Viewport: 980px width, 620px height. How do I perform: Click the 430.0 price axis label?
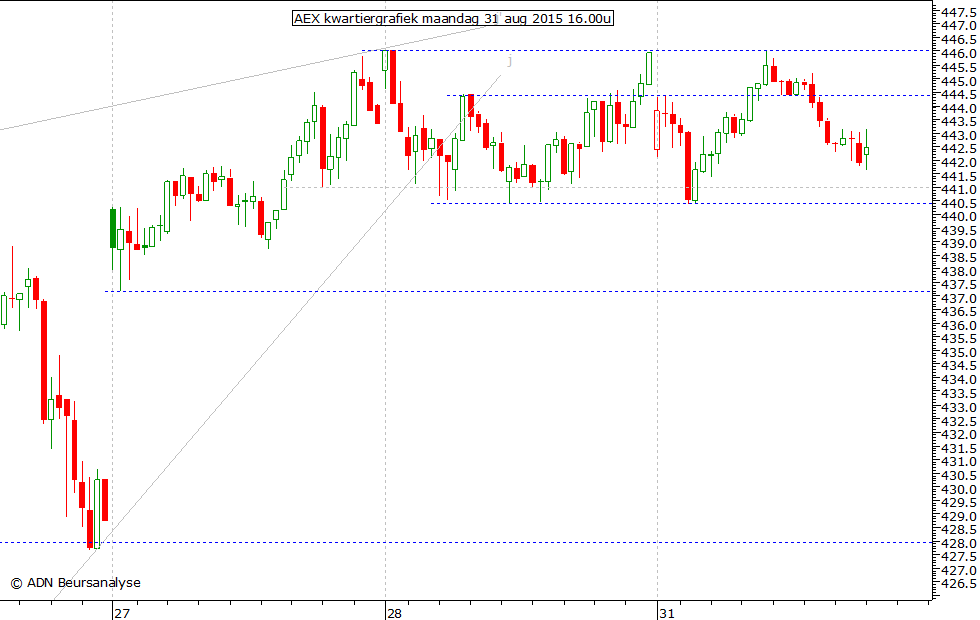959,489
